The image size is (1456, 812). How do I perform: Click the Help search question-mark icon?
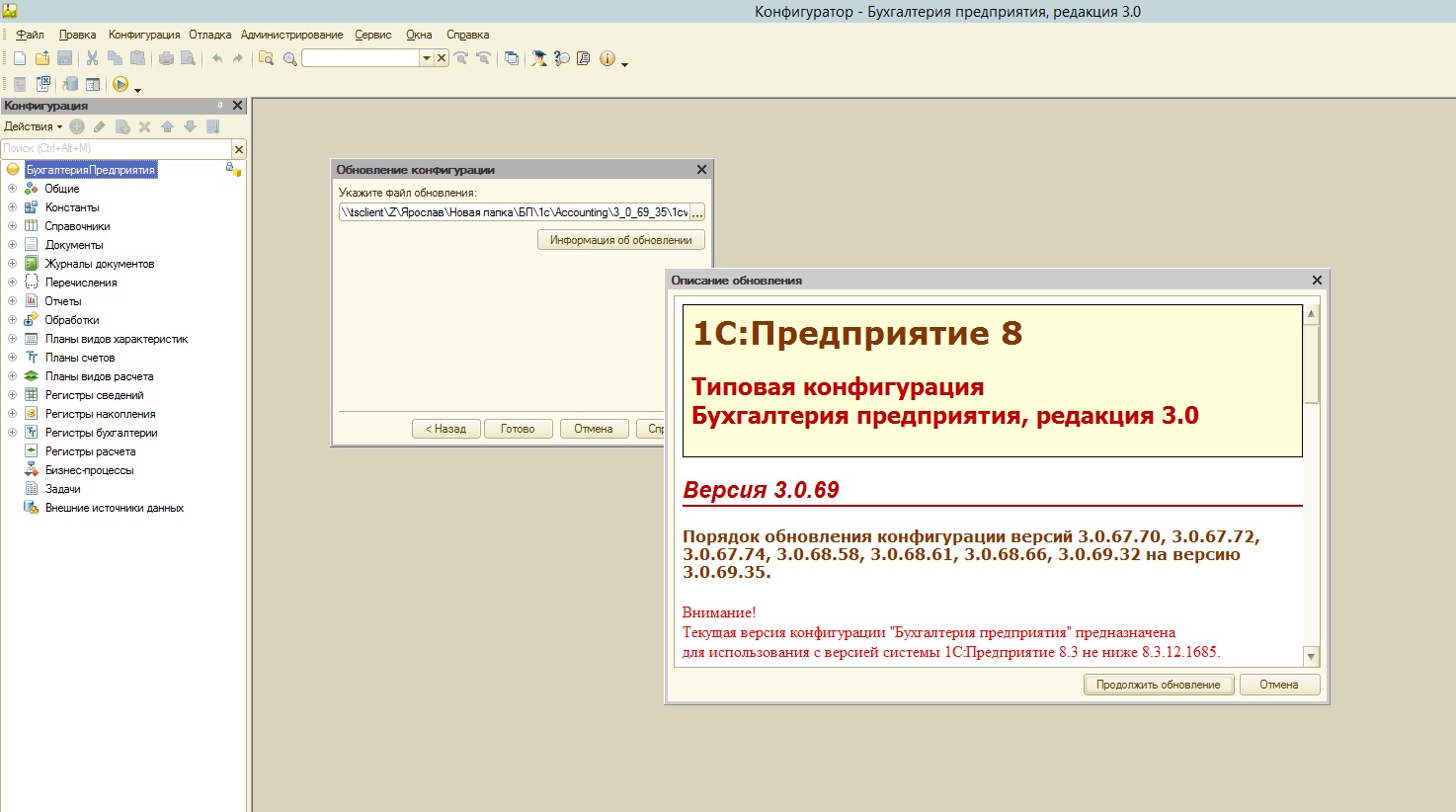point(562,58)
